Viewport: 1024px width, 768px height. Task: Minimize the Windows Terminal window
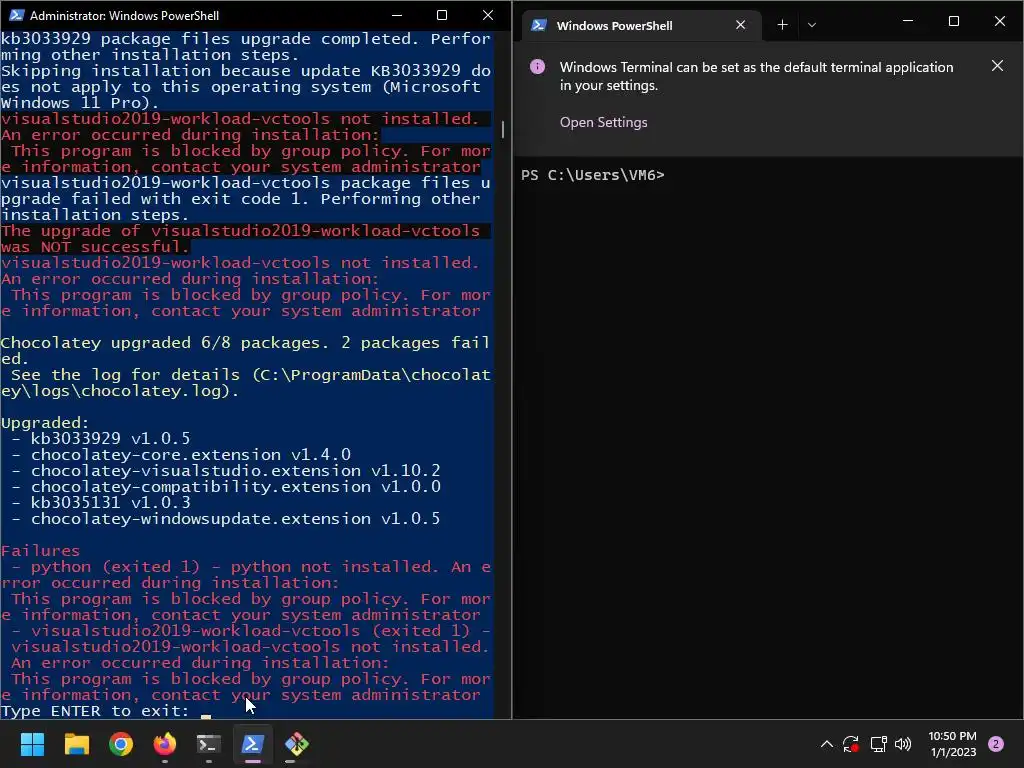(x=908, y=21)
